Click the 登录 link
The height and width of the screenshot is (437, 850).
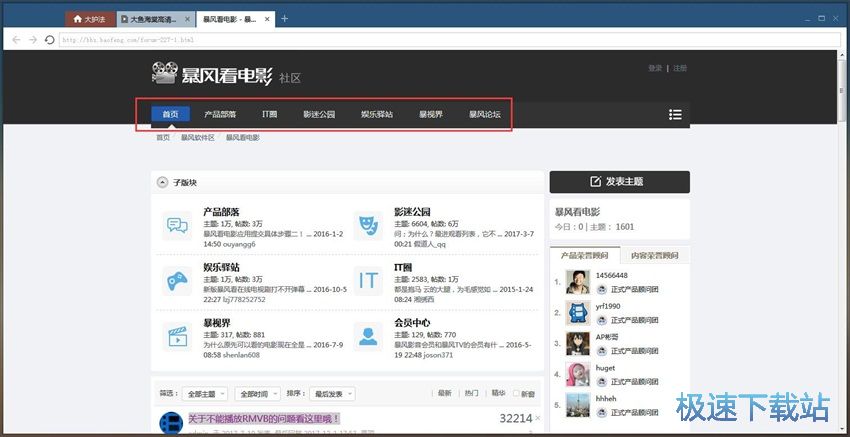click(655, 68)
